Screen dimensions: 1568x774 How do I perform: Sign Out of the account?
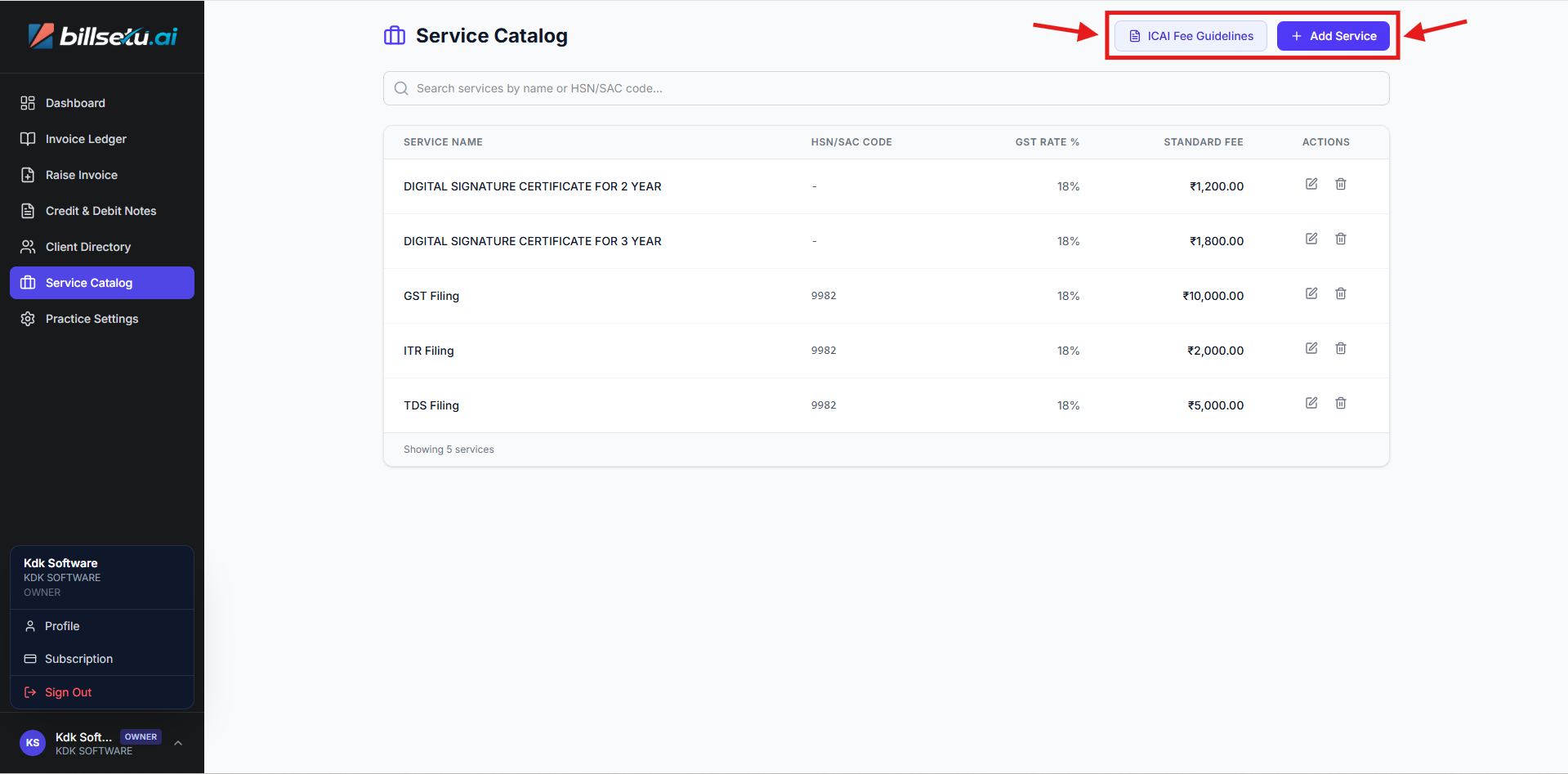click(68, 692)
